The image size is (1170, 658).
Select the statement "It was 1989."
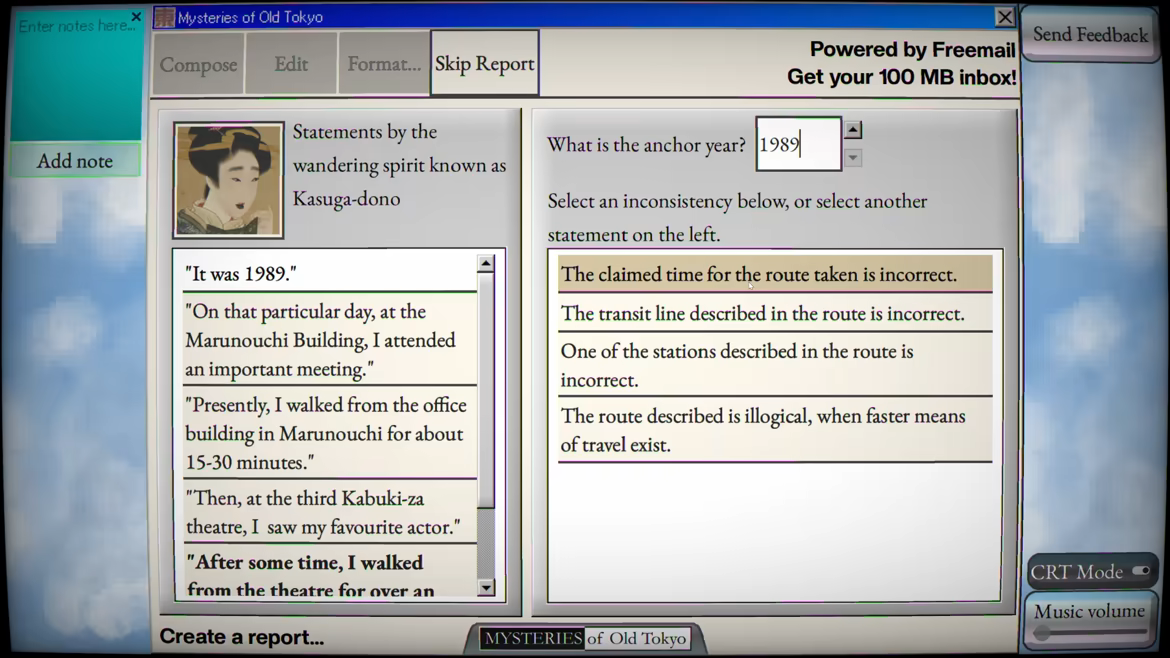point(330,274)
